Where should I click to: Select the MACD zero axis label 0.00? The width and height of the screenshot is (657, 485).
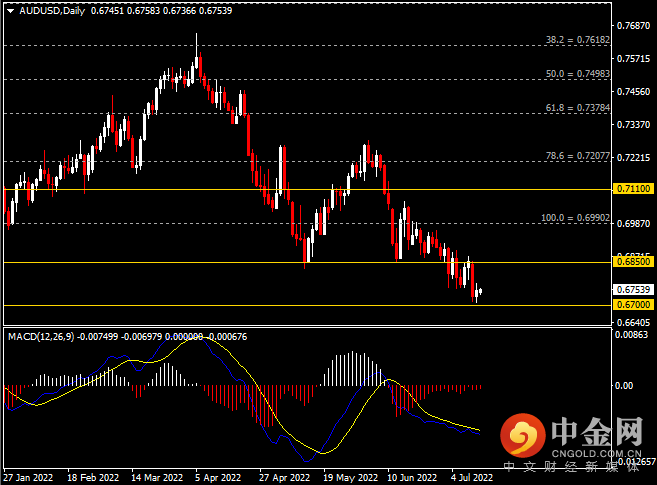click(x=624, y=386)
